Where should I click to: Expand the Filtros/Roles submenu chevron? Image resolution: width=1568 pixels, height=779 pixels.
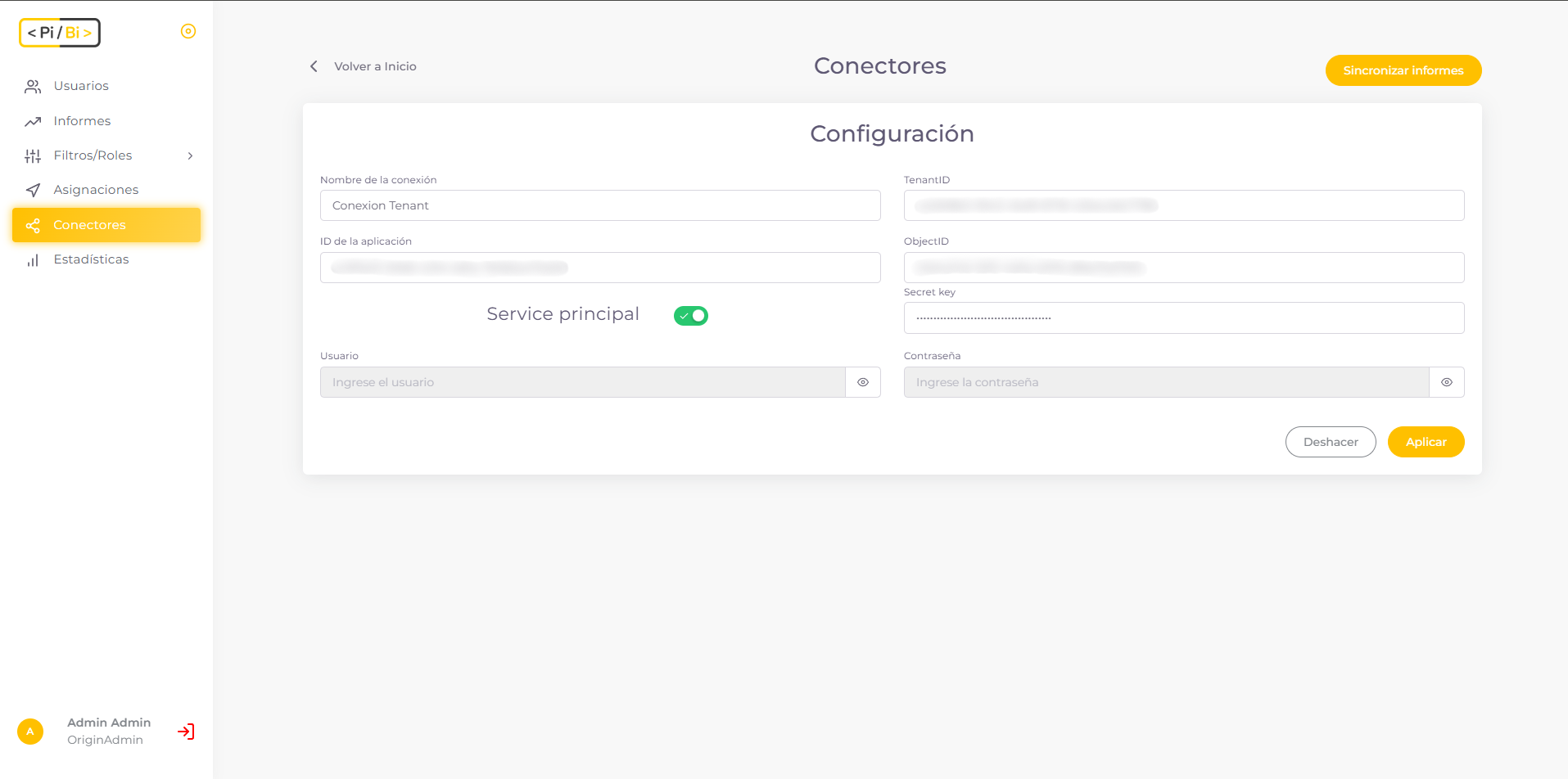coord(190,155)
